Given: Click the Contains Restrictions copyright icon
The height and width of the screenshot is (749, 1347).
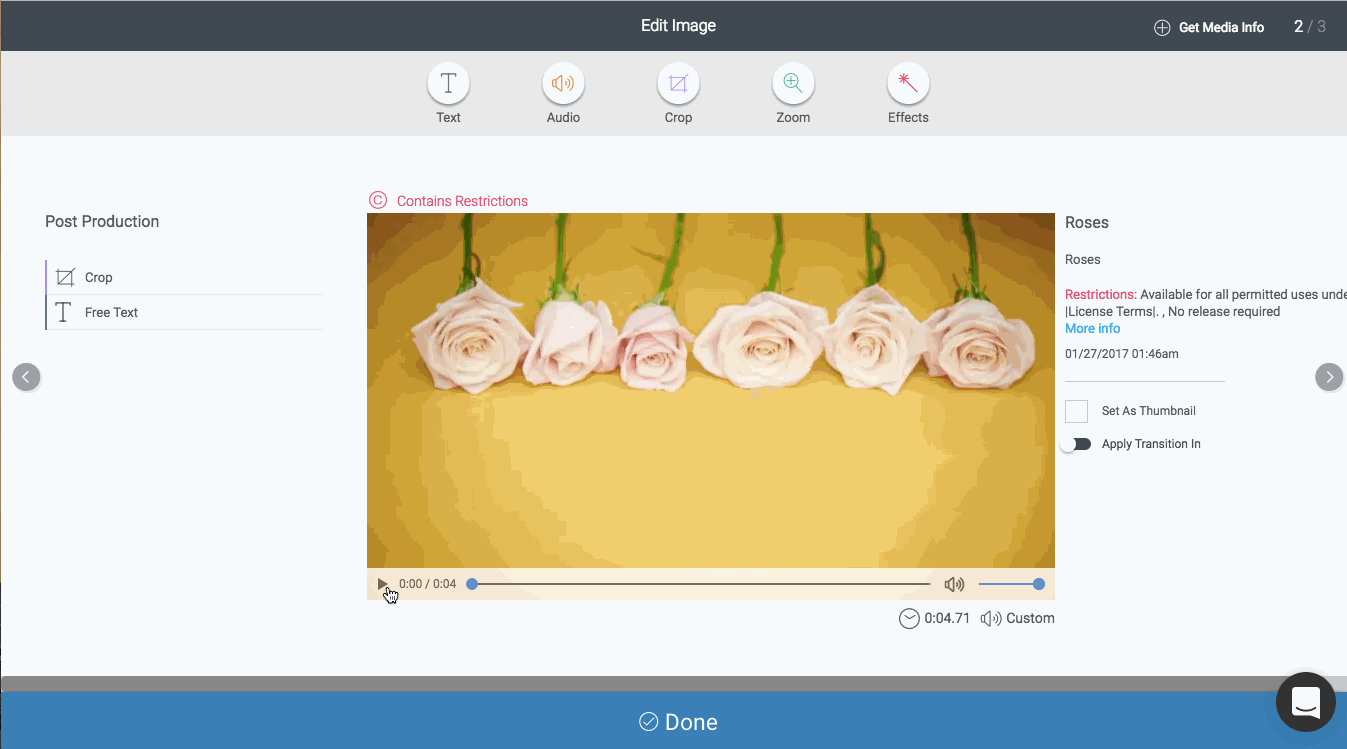Looking at the screenshot, I should 377,200.
